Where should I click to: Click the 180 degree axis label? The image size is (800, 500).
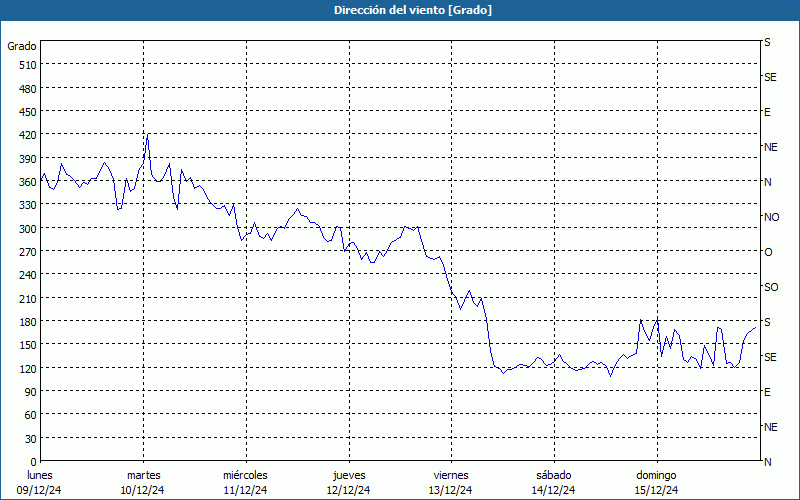click(x=29, y=322)
